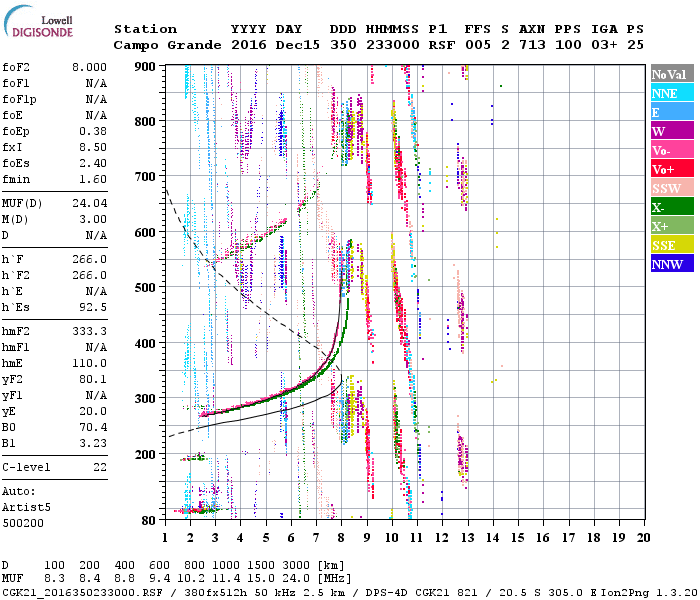The height and width of the screenshot is (600, 700).
Task: Click the X- legend swatch
Action: (x=672, y=207)
